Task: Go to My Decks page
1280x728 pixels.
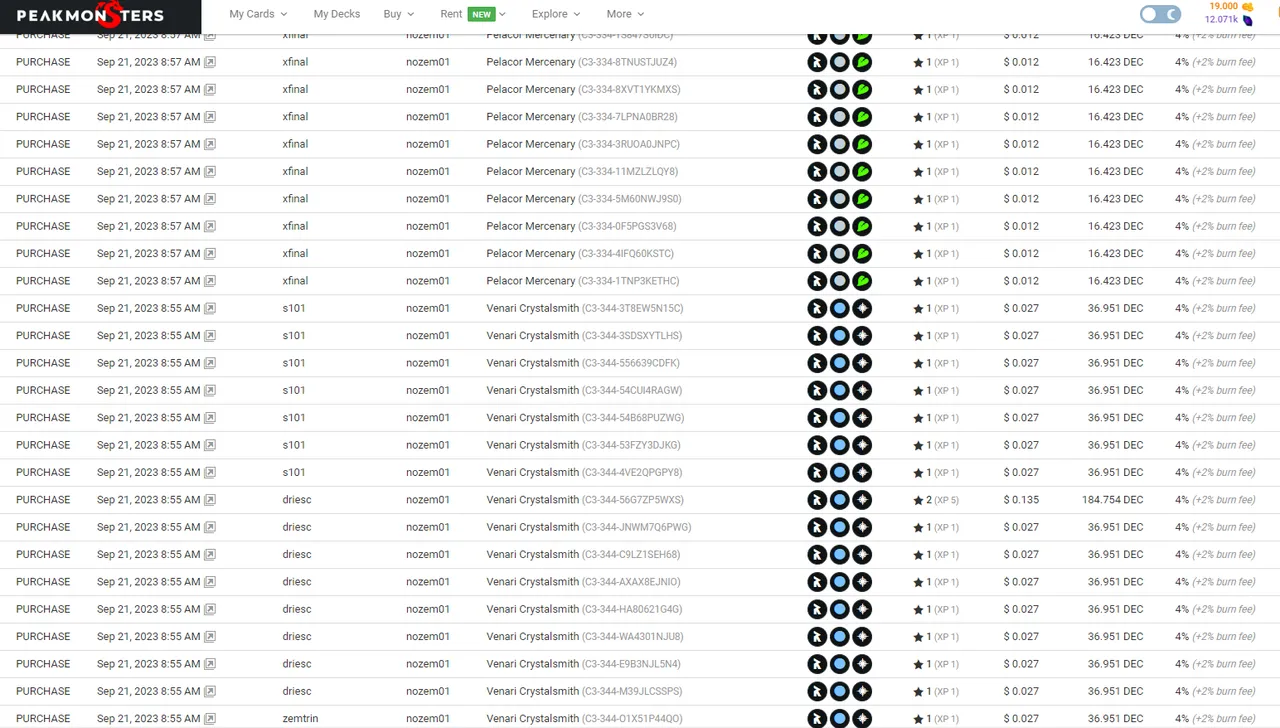Action: coord(336,14)
